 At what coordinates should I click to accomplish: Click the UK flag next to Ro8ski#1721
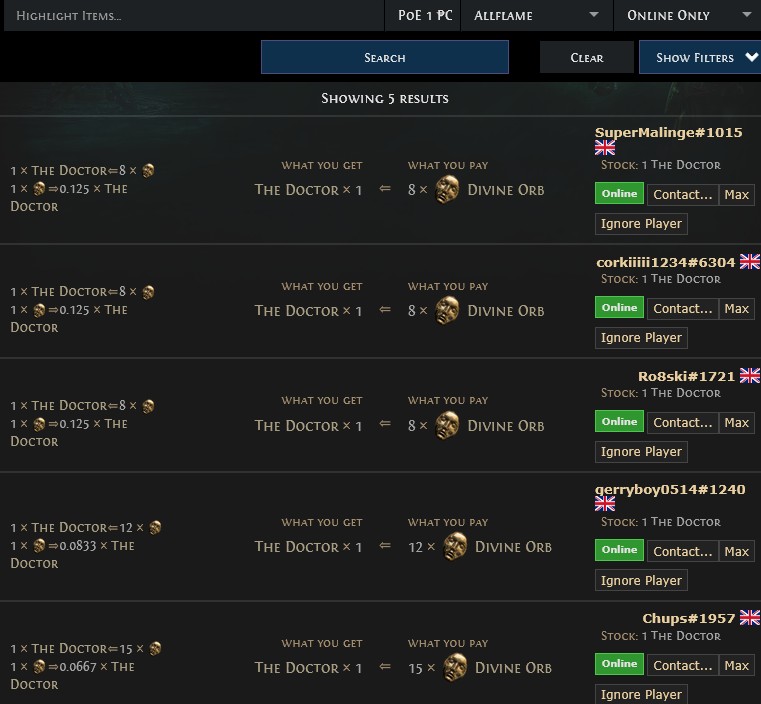click(x=750, y=376)
